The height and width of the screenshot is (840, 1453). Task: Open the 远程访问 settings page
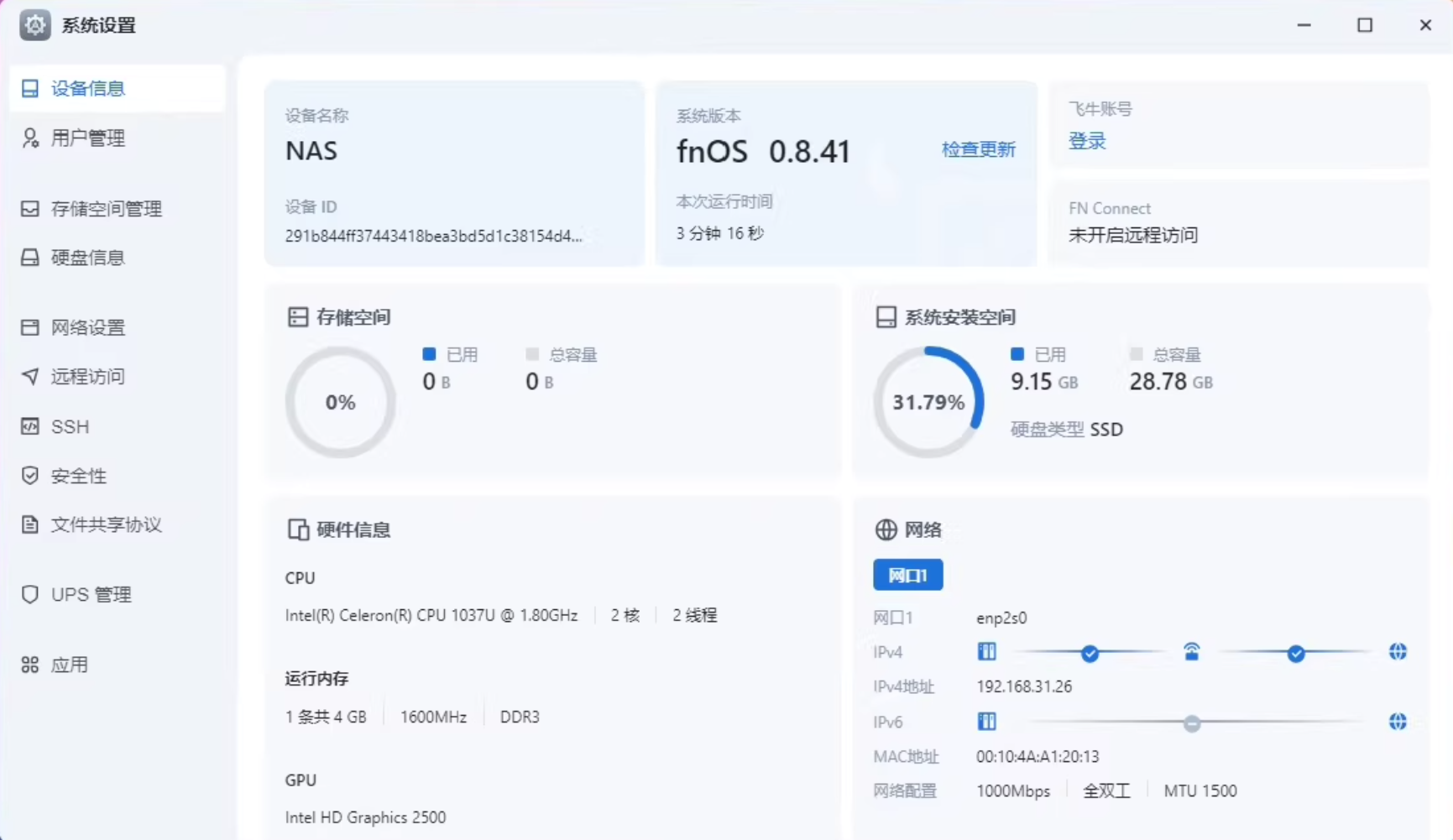(118, 376)
